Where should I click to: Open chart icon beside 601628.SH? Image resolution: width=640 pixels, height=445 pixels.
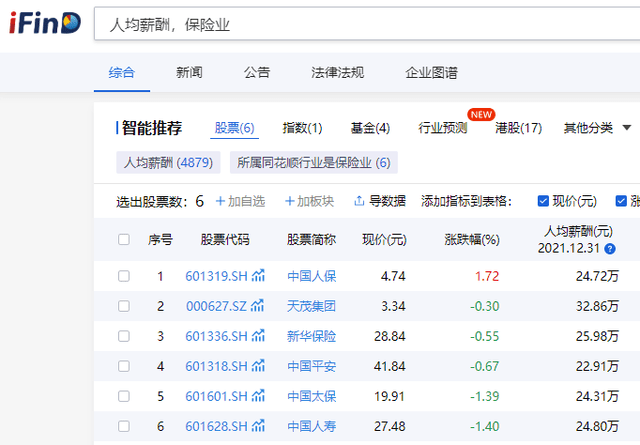point(258,426)
